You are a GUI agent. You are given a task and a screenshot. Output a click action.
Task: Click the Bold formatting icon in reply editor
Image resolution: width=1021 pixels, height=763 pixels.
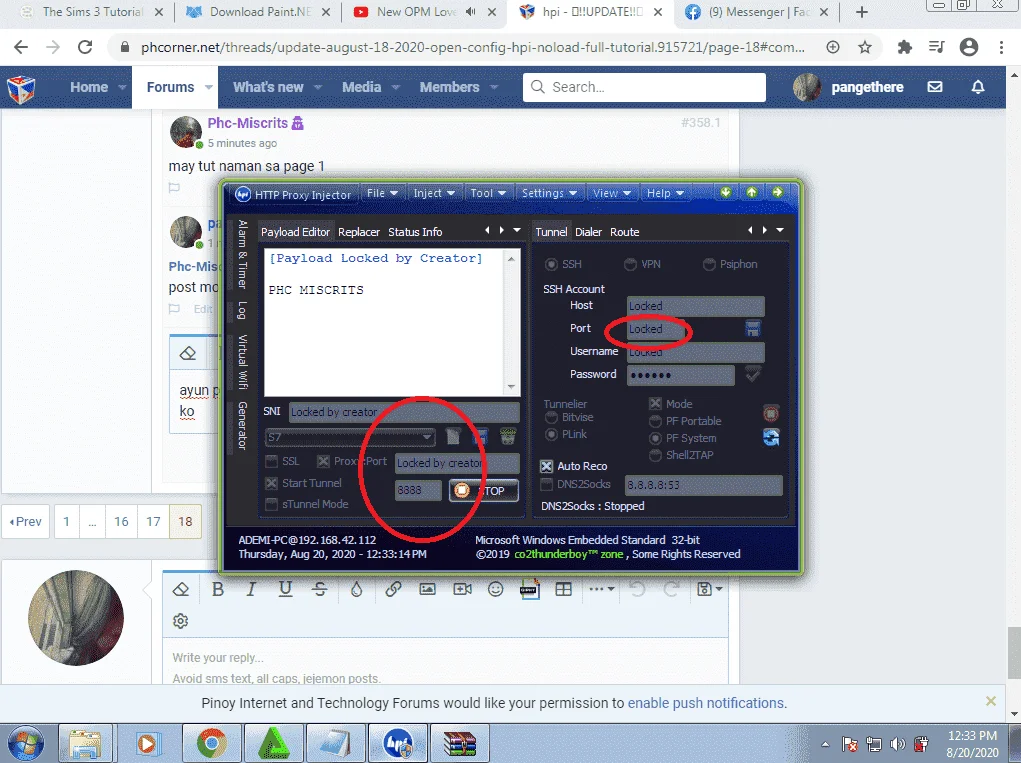coord(218,589)
